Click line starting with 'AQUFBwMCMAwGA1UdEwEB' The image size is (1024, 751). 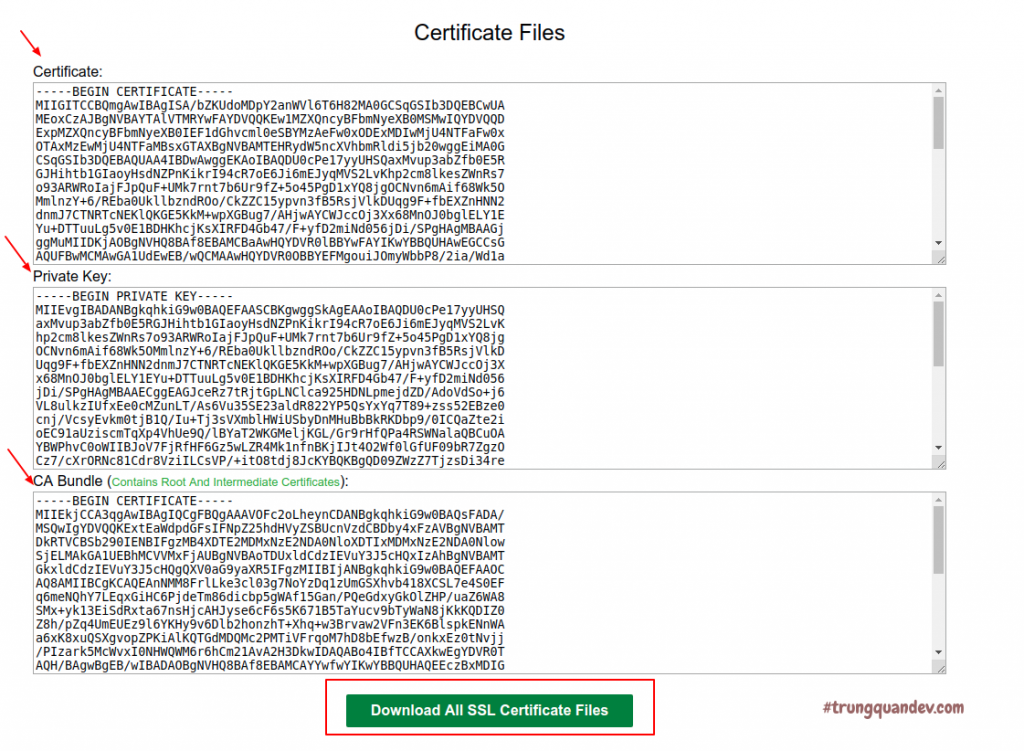270,256
